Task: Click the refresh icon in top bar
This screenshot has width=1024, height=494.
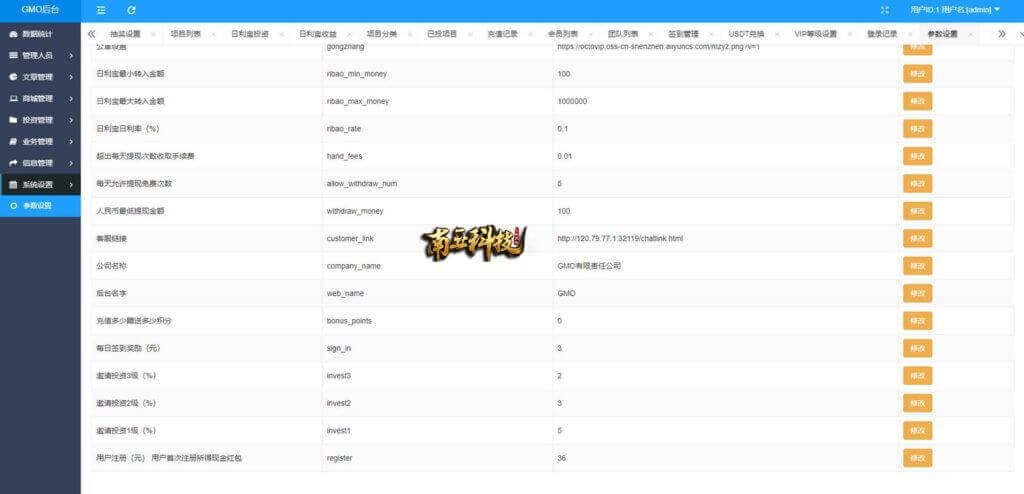Action: [x=131, y=9]
